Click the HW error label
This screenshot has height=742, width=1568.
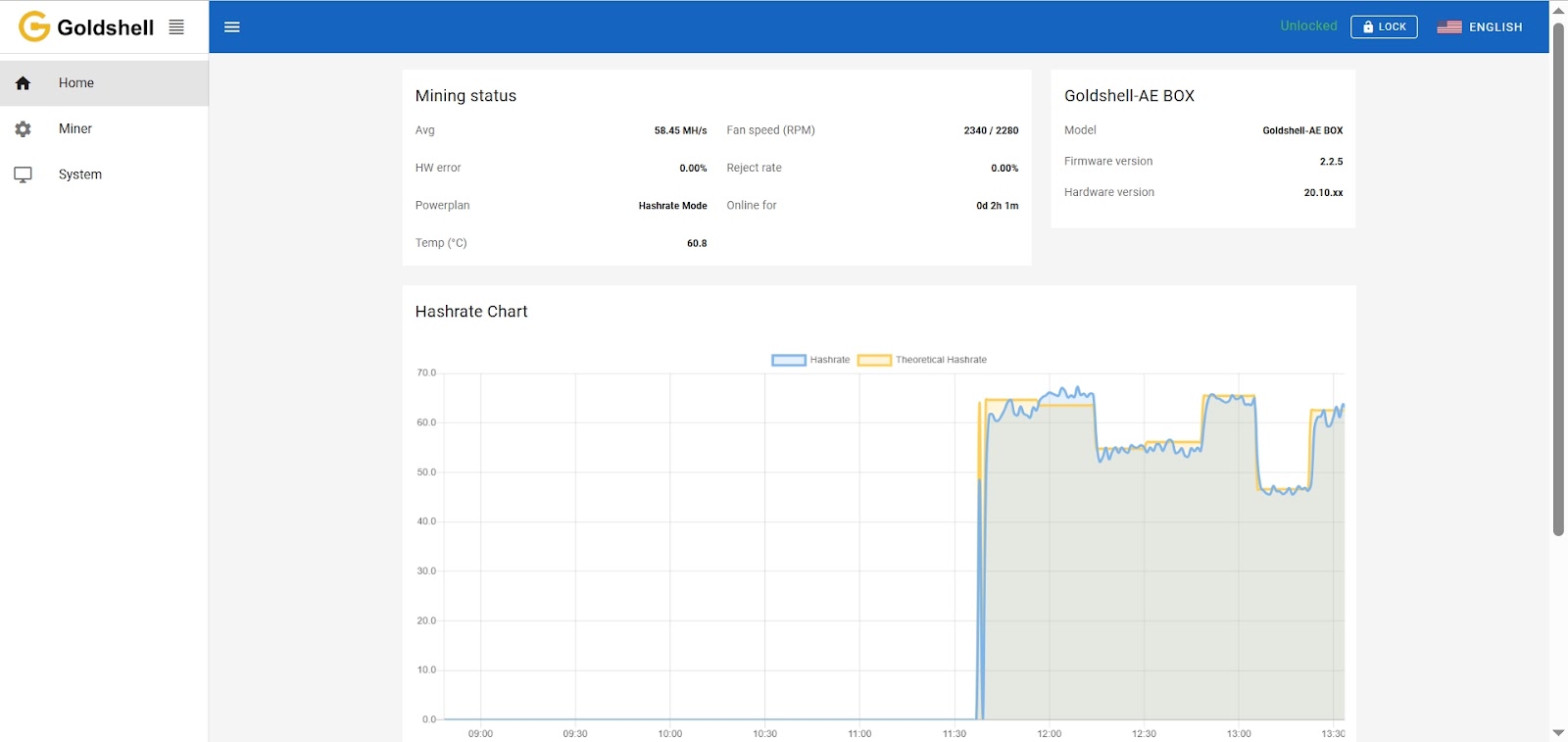(x=438, y=168)
